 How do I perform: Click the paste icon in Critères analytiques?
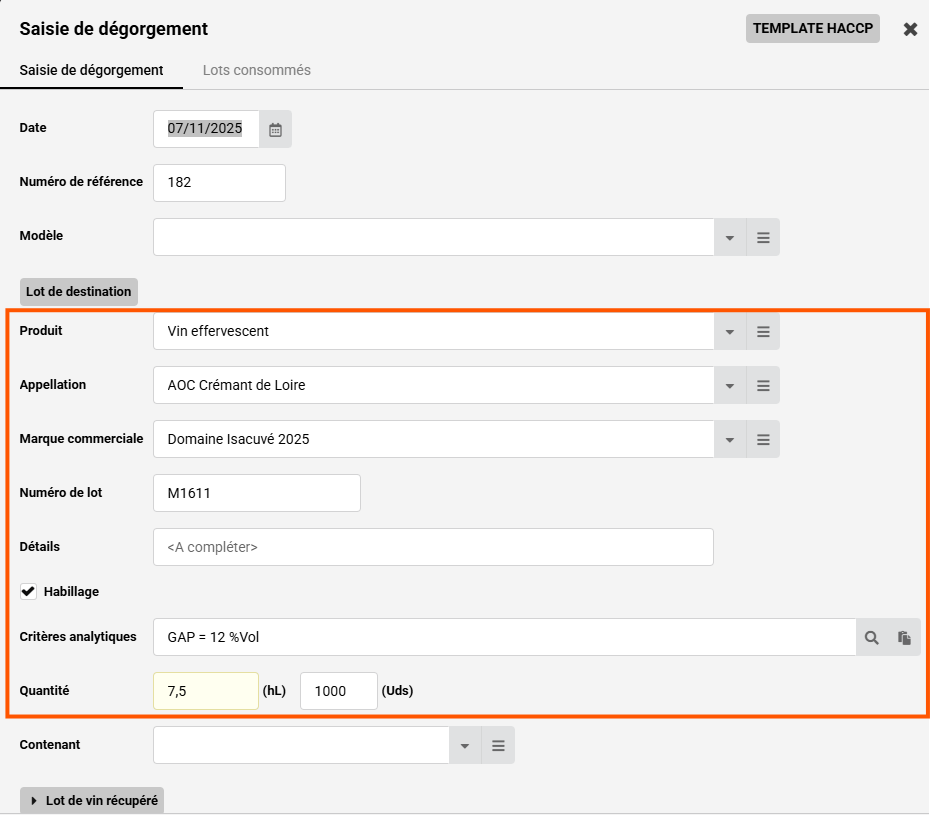904,638
